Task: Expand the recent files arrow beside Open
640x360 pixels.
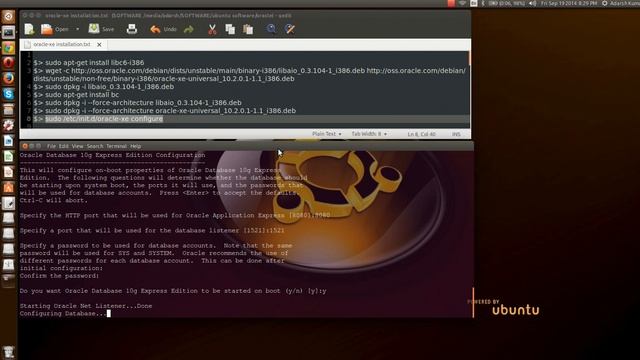Action: (78, 29)
